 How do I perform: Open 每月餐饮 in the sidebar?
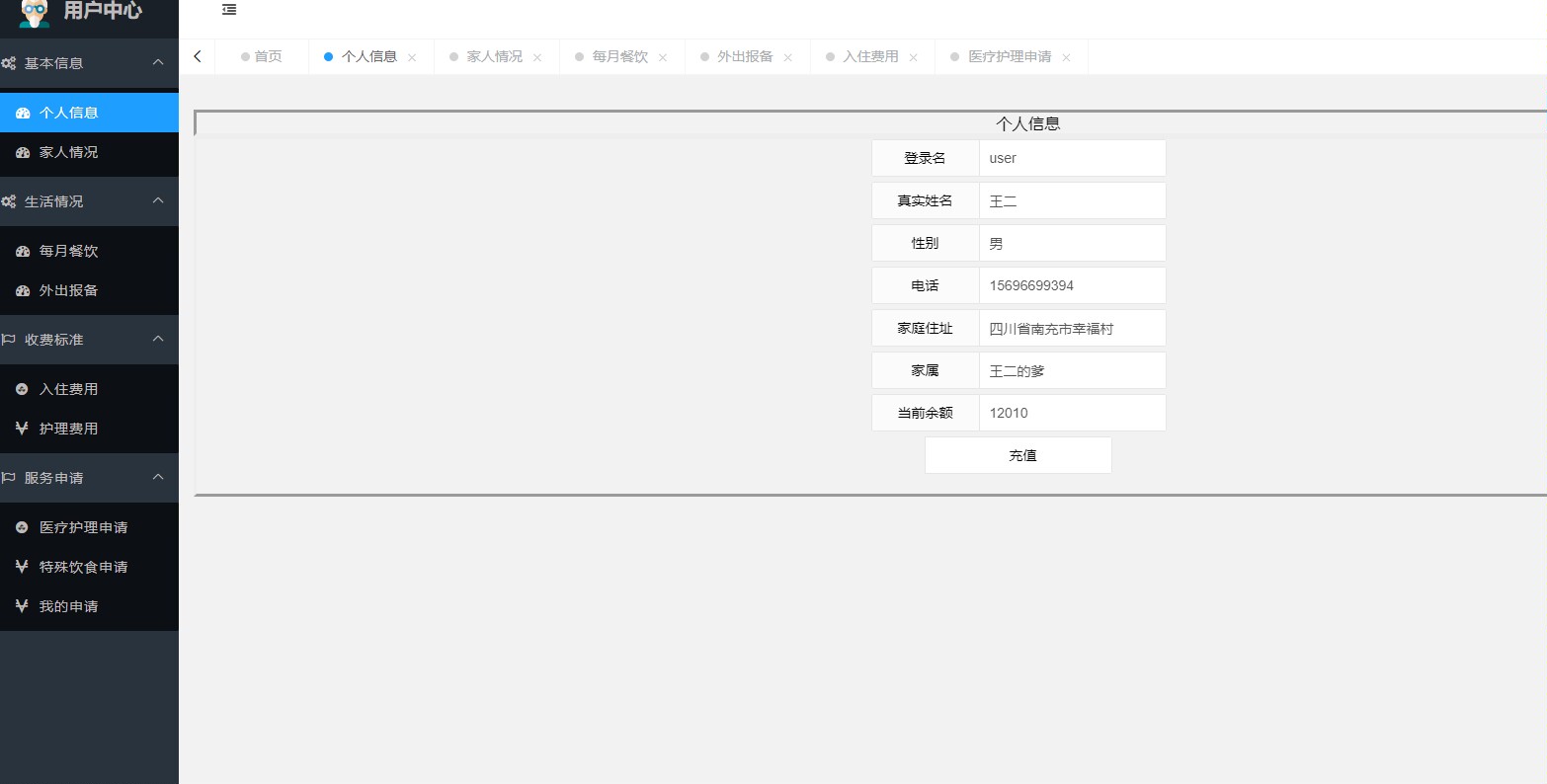89,251
